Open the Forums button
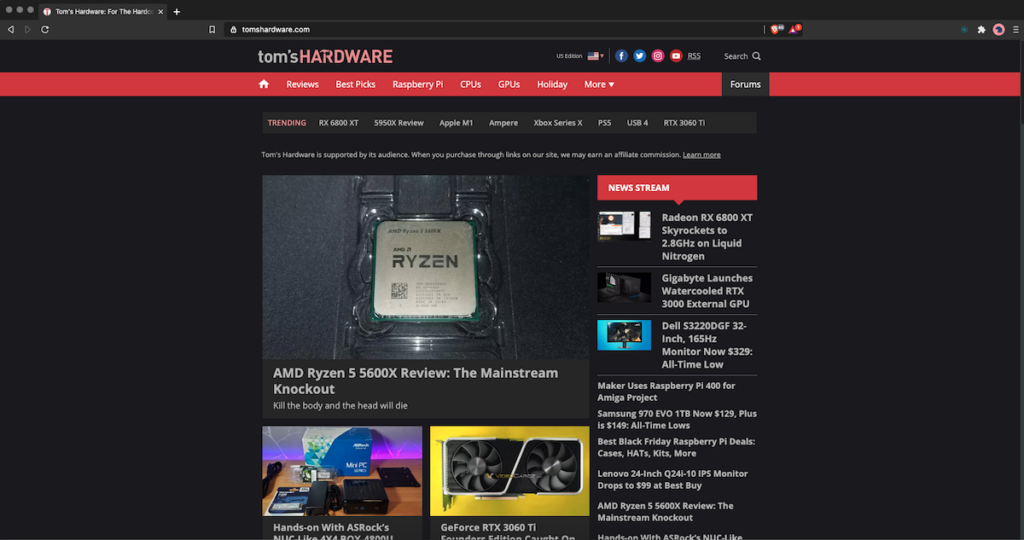Image resolution: width=1024 pixels, height=540 pixels. pos(745,84)
